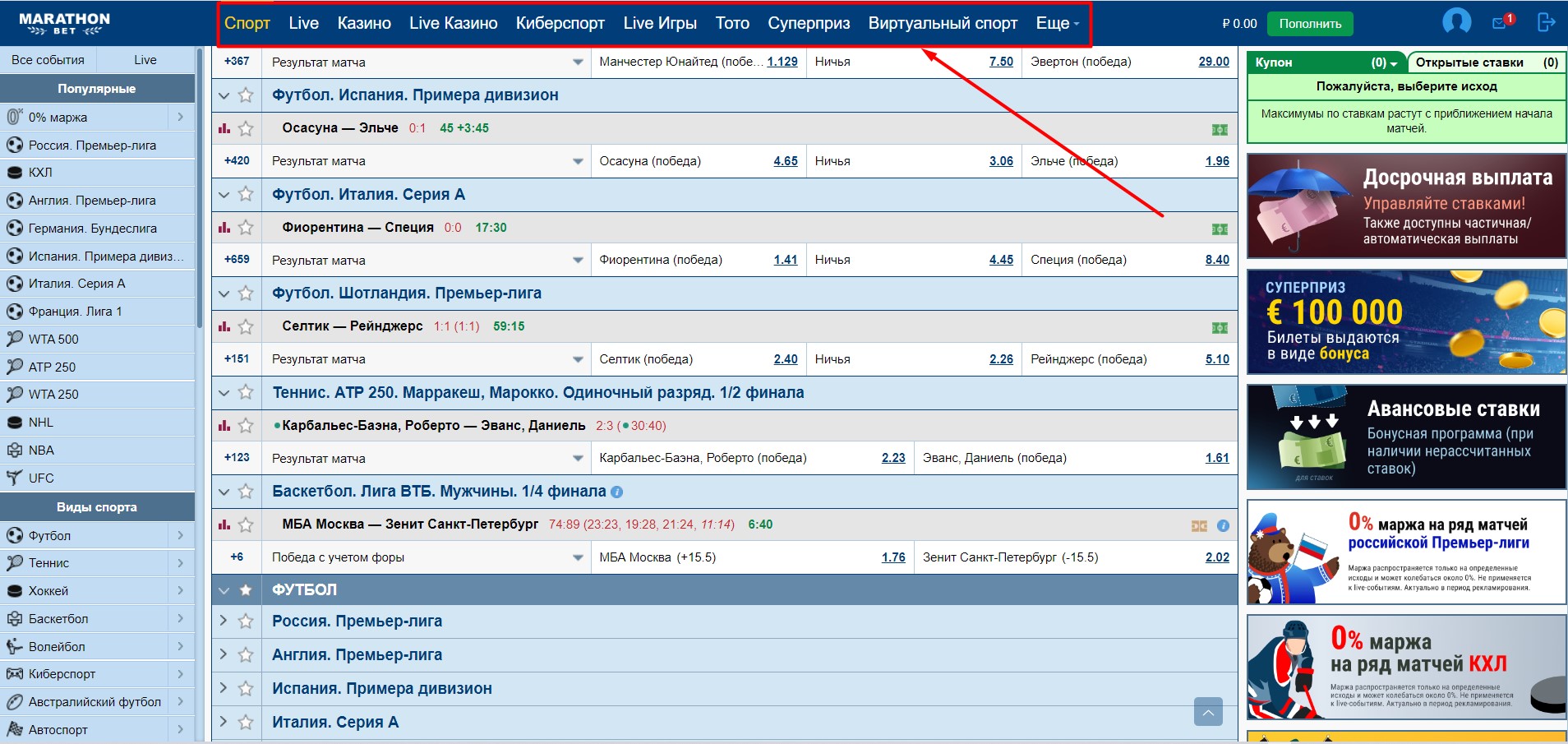Click the left sidebar scrollbar

point(200,187)
